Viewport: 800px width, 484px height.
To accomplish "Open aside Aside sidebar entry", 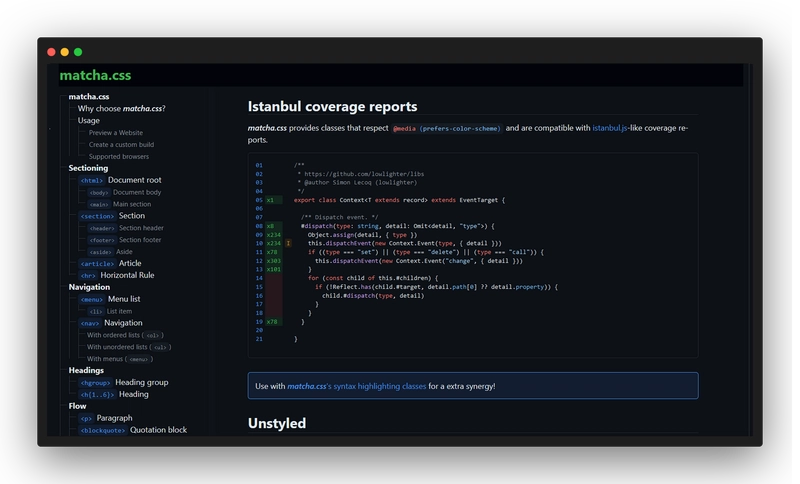I will (x=110, y=251).
